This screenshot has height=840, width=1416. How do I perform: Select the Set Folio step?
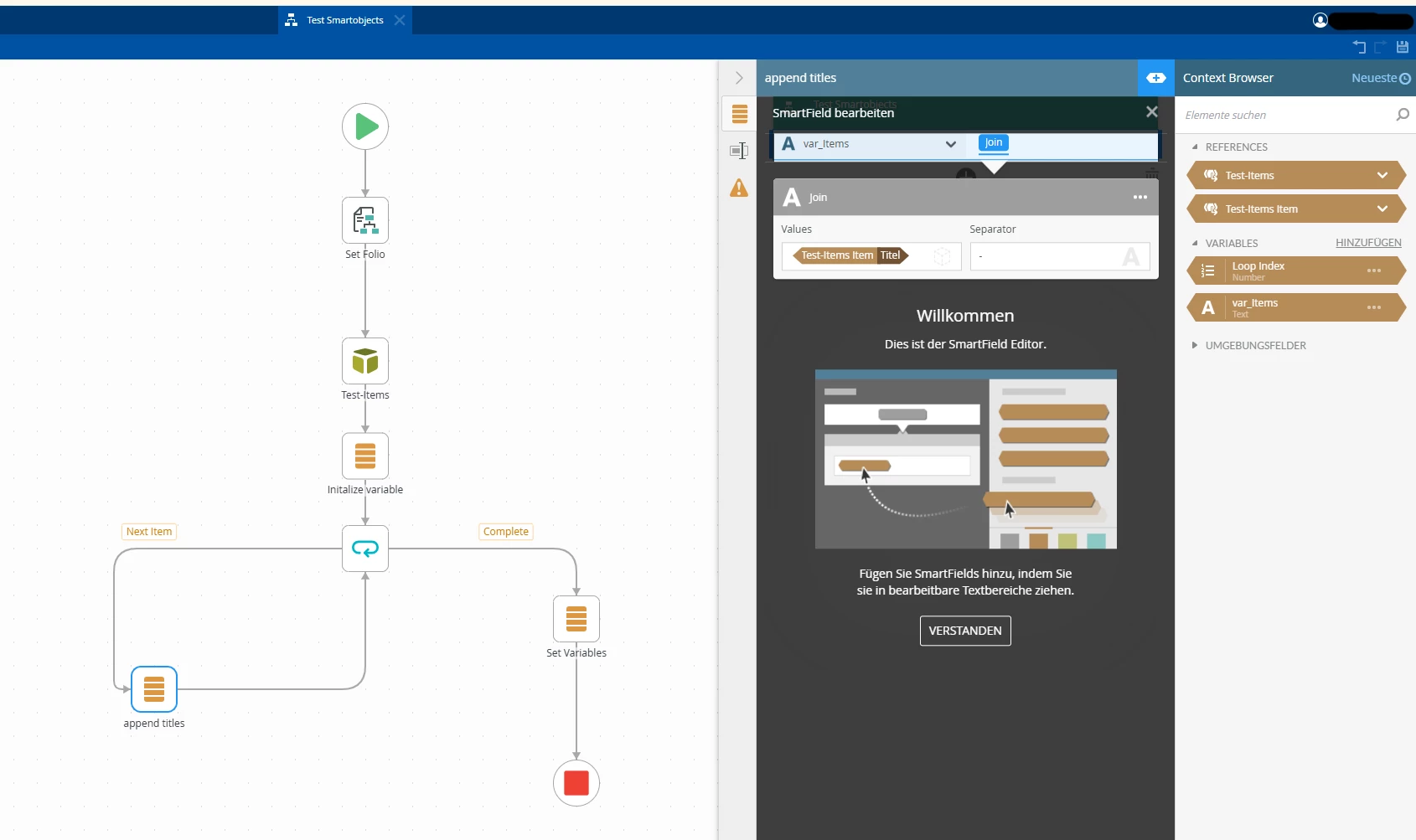[365, 220]
